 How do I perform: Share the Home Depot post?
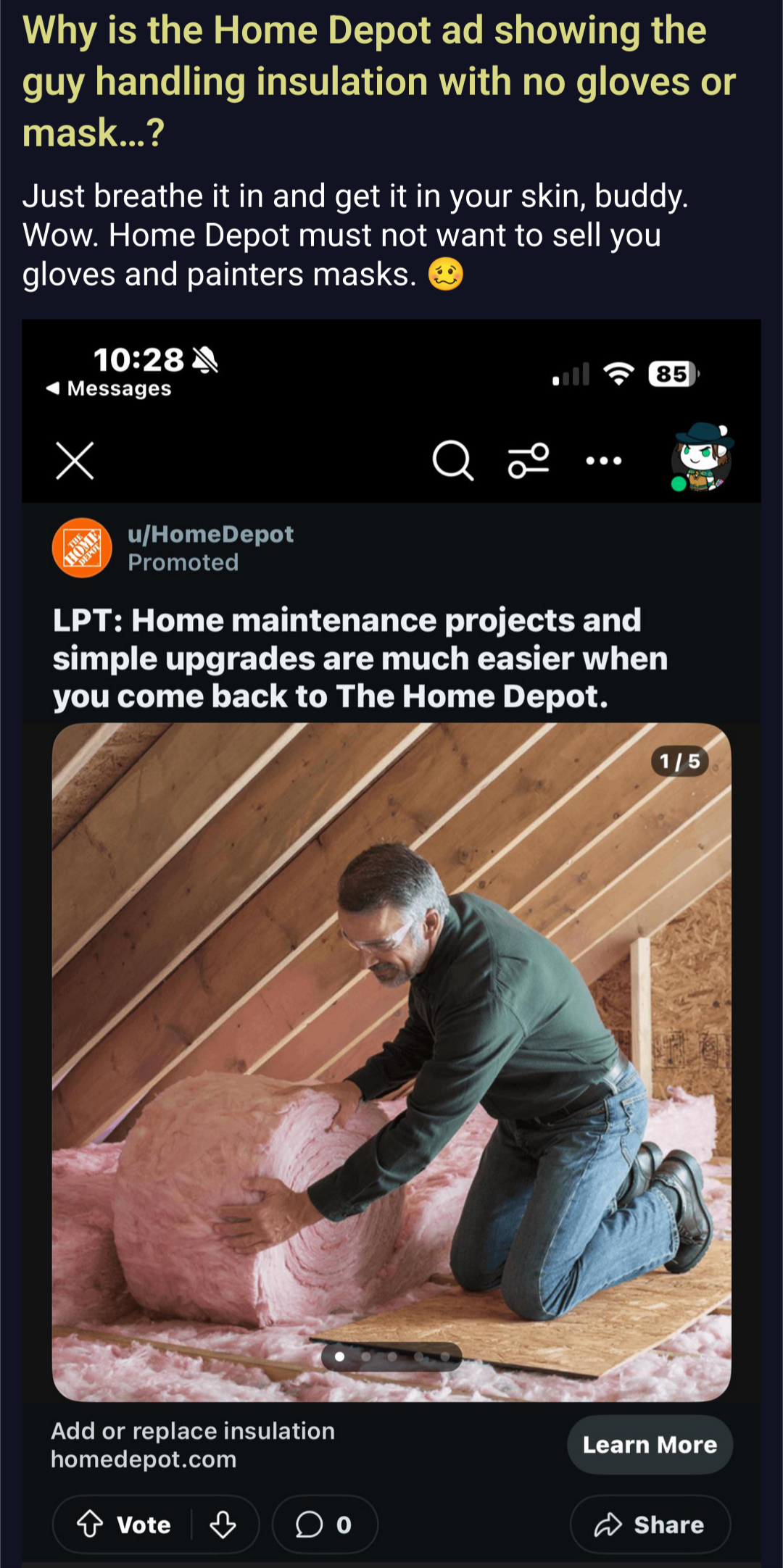(650, 1524)
